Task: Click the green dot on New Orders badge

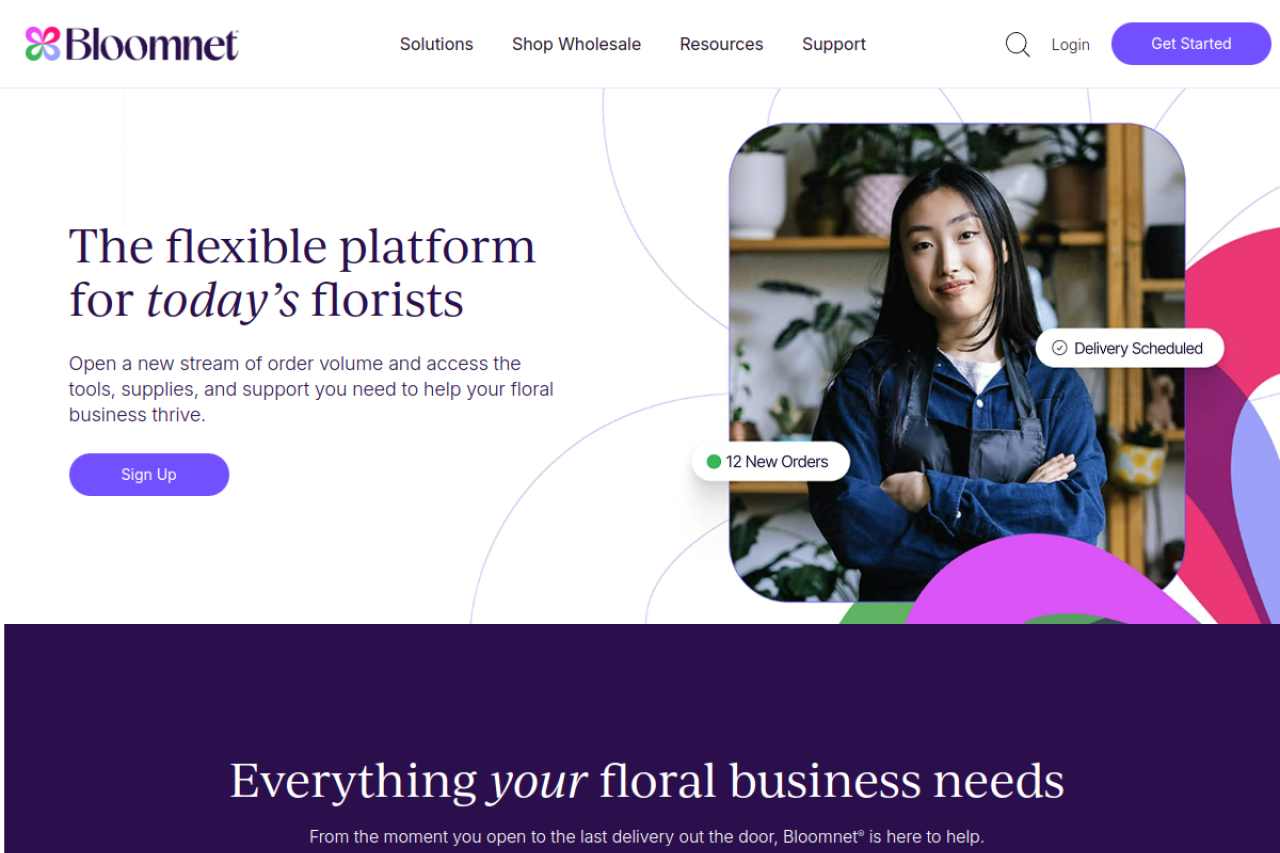Action: point(714,462)
